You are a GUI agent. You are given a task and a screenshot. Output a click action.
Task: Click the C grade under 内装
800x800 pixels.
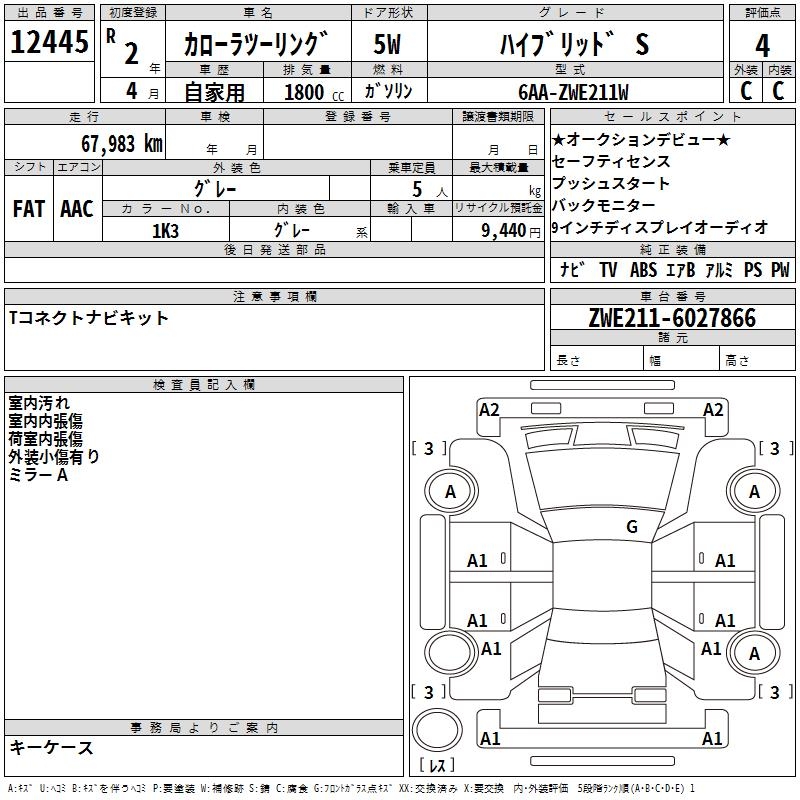click(x=778, y=91)
